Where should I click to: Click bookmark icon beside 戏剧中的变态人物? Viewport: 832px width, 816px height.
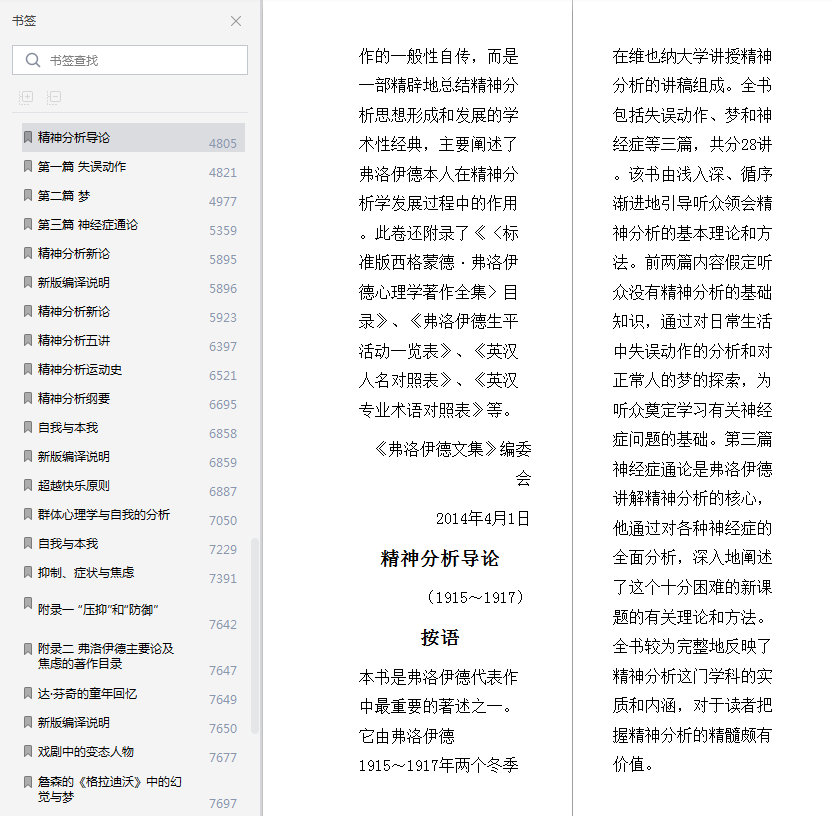pos(28,751)
